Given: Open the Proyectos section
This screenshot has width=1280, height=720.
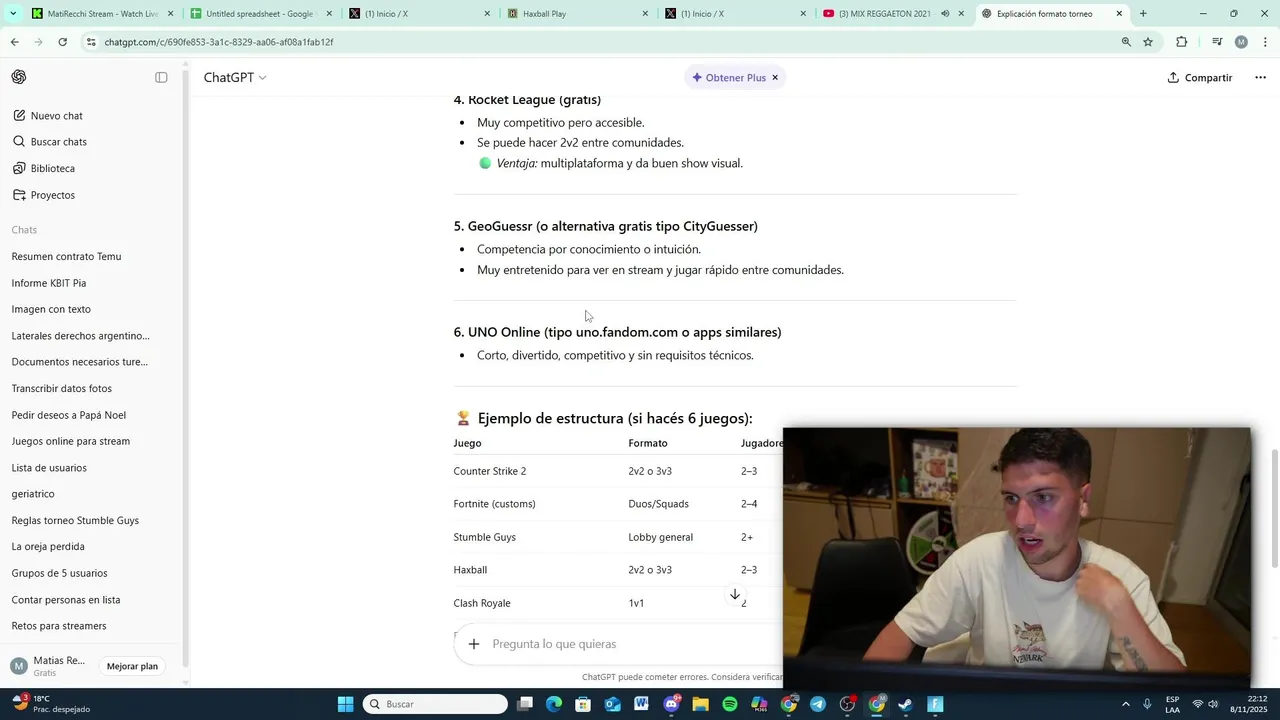Looking at the screenshot, I should tap(43, 195).
